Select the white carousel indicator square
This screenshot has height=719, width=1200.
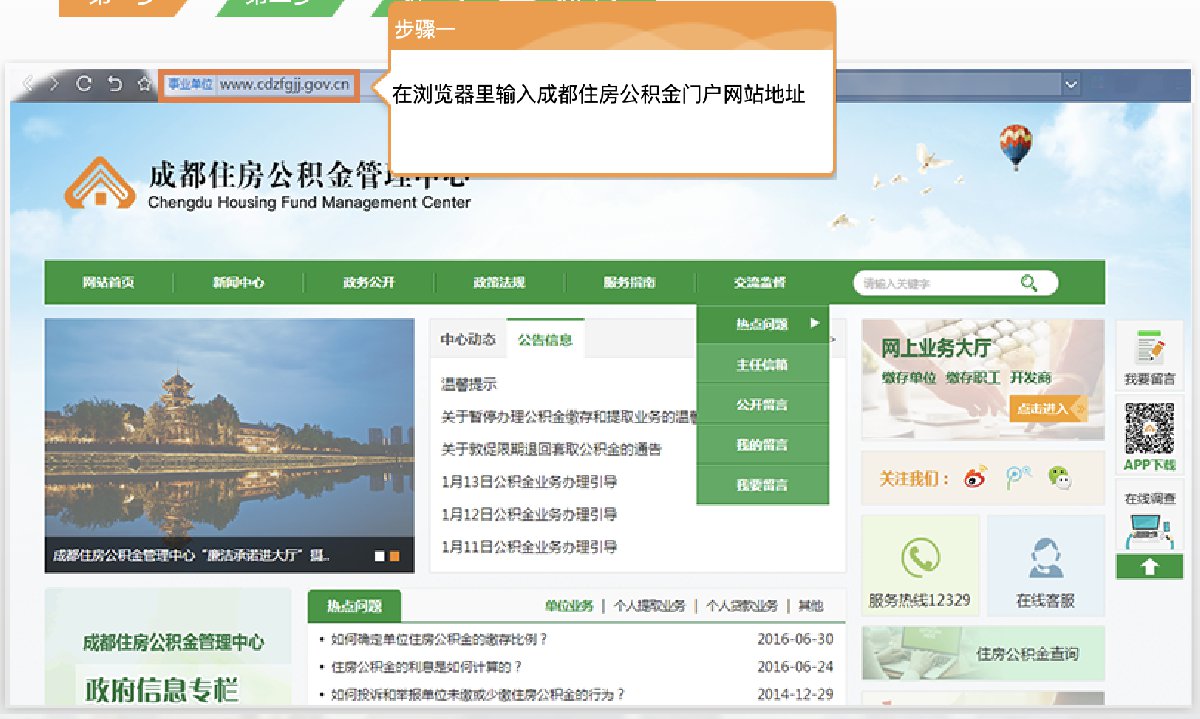click(x=380, y=556)
